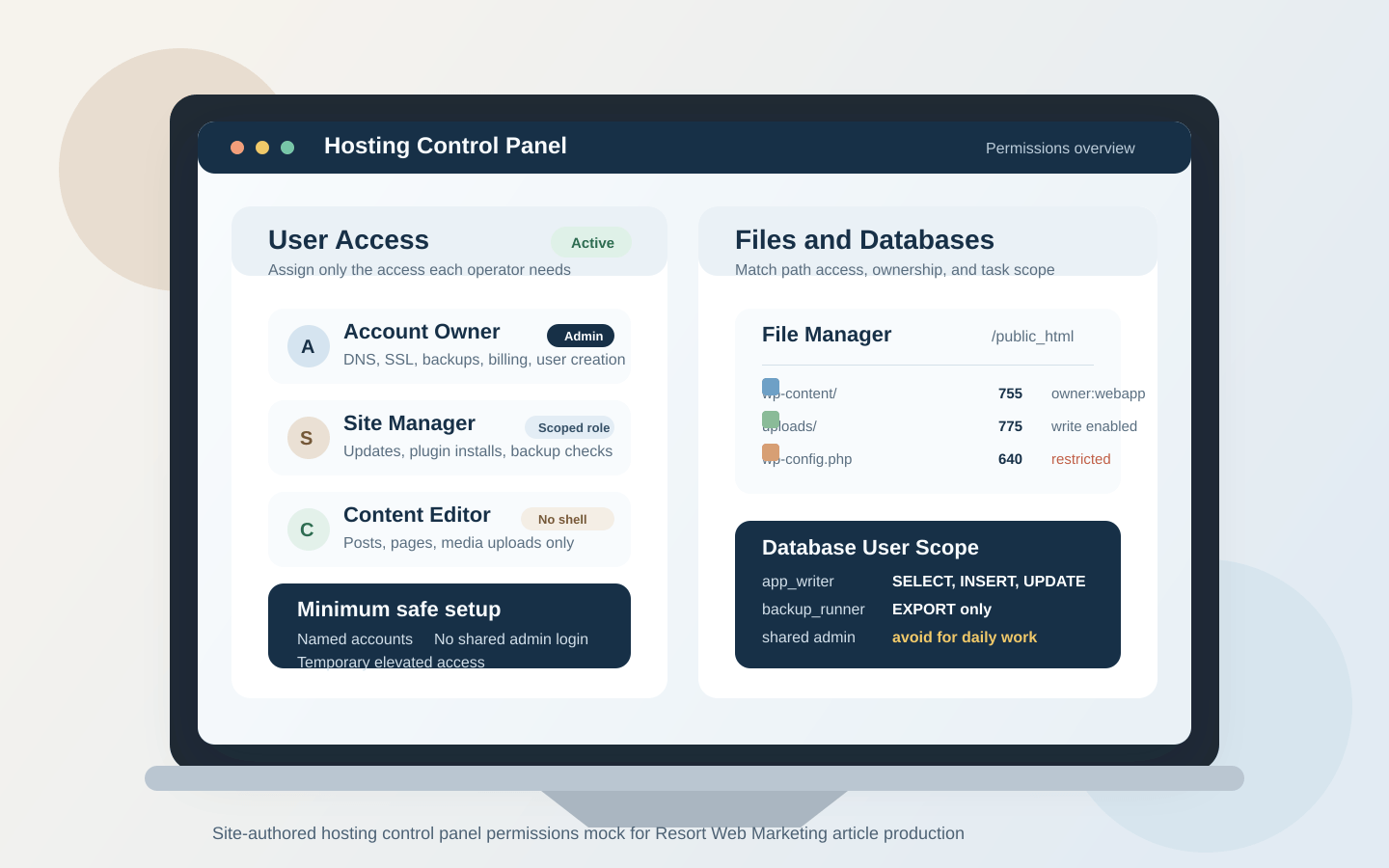The image size is (1389, 868).
Task: Click Hosting Control Panel title
Action: point(446,146)
